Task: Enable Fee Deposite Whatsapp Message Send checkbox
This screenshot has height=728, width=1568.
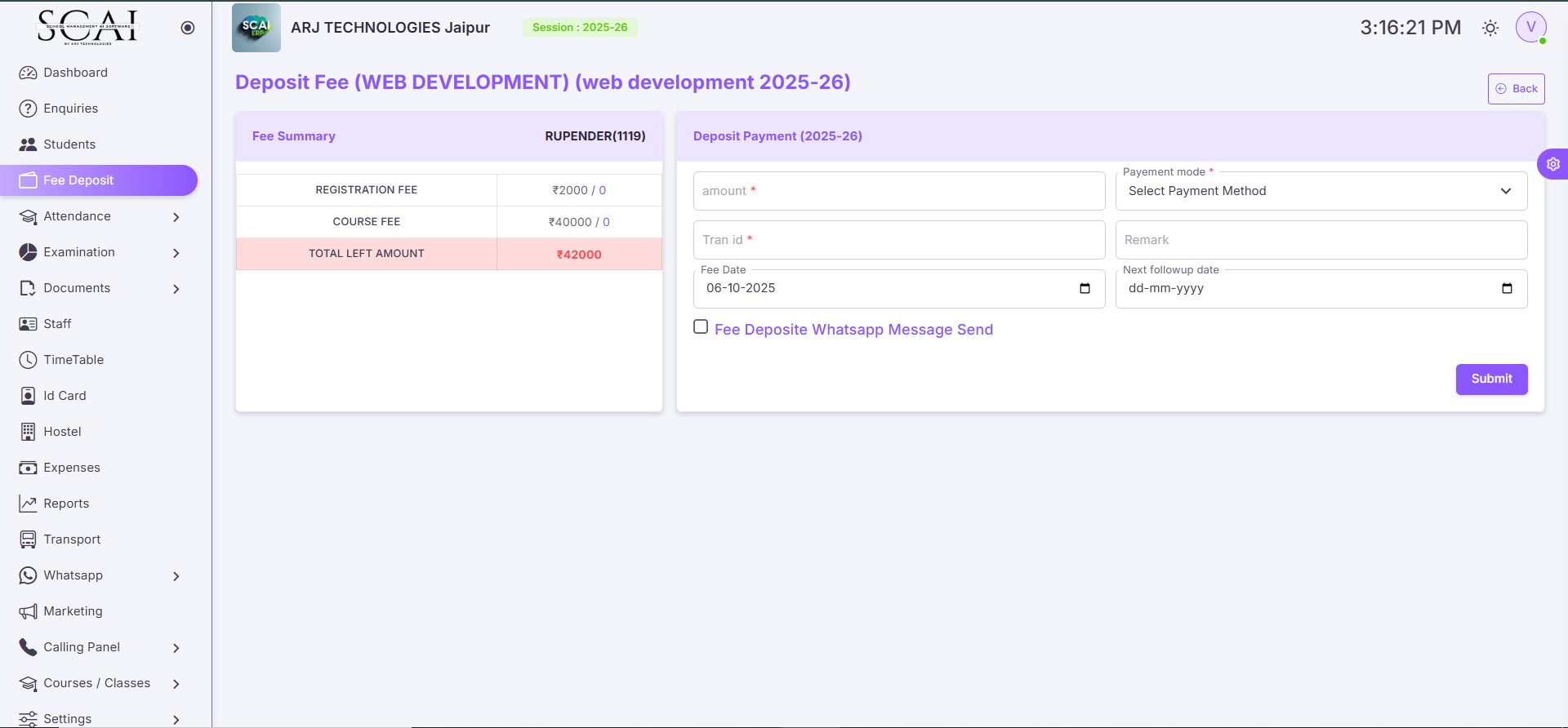Action: tap(701, 326)
